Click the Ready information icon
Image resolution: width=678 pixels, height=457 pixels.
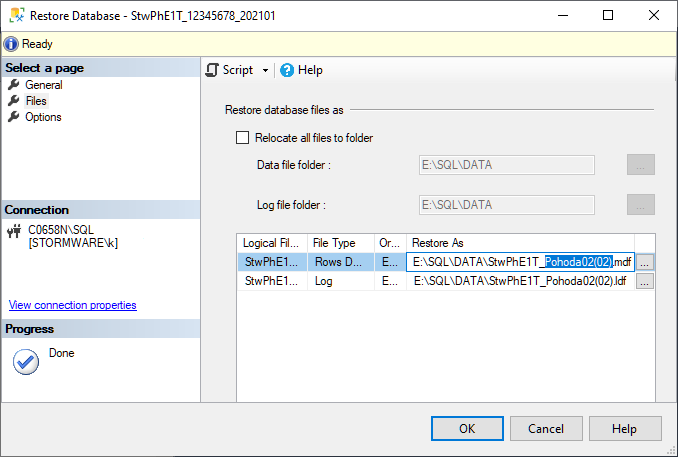[11, 44]
